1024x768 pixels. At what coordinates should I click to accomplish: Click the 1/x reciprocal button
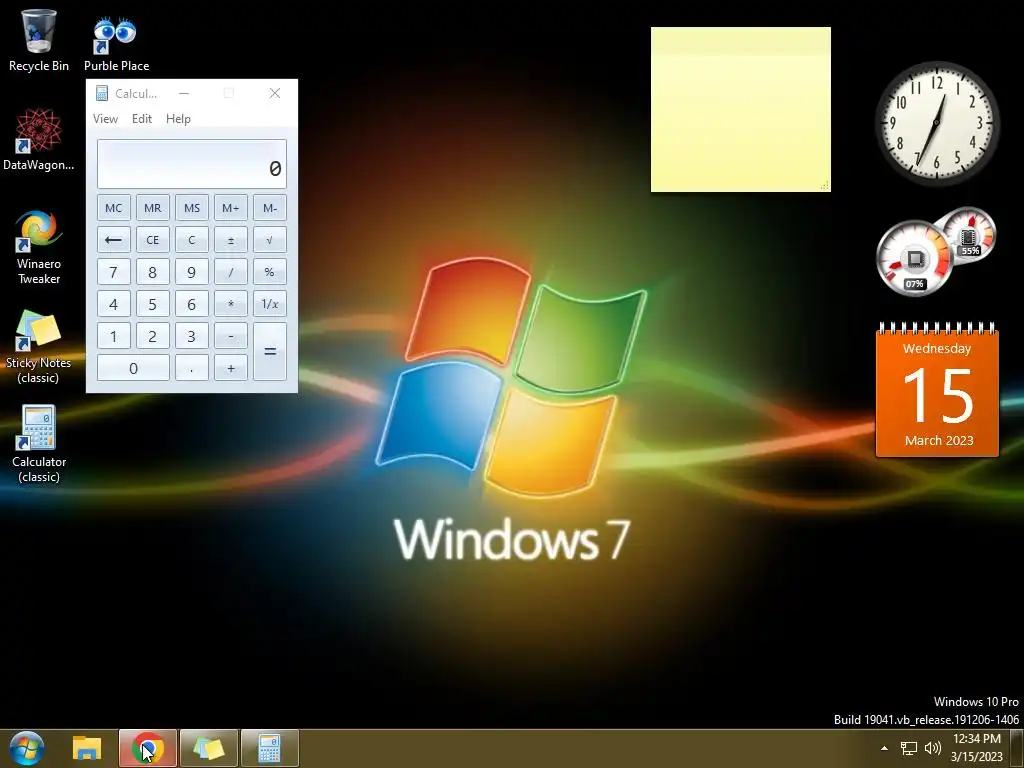coord(270,304)
